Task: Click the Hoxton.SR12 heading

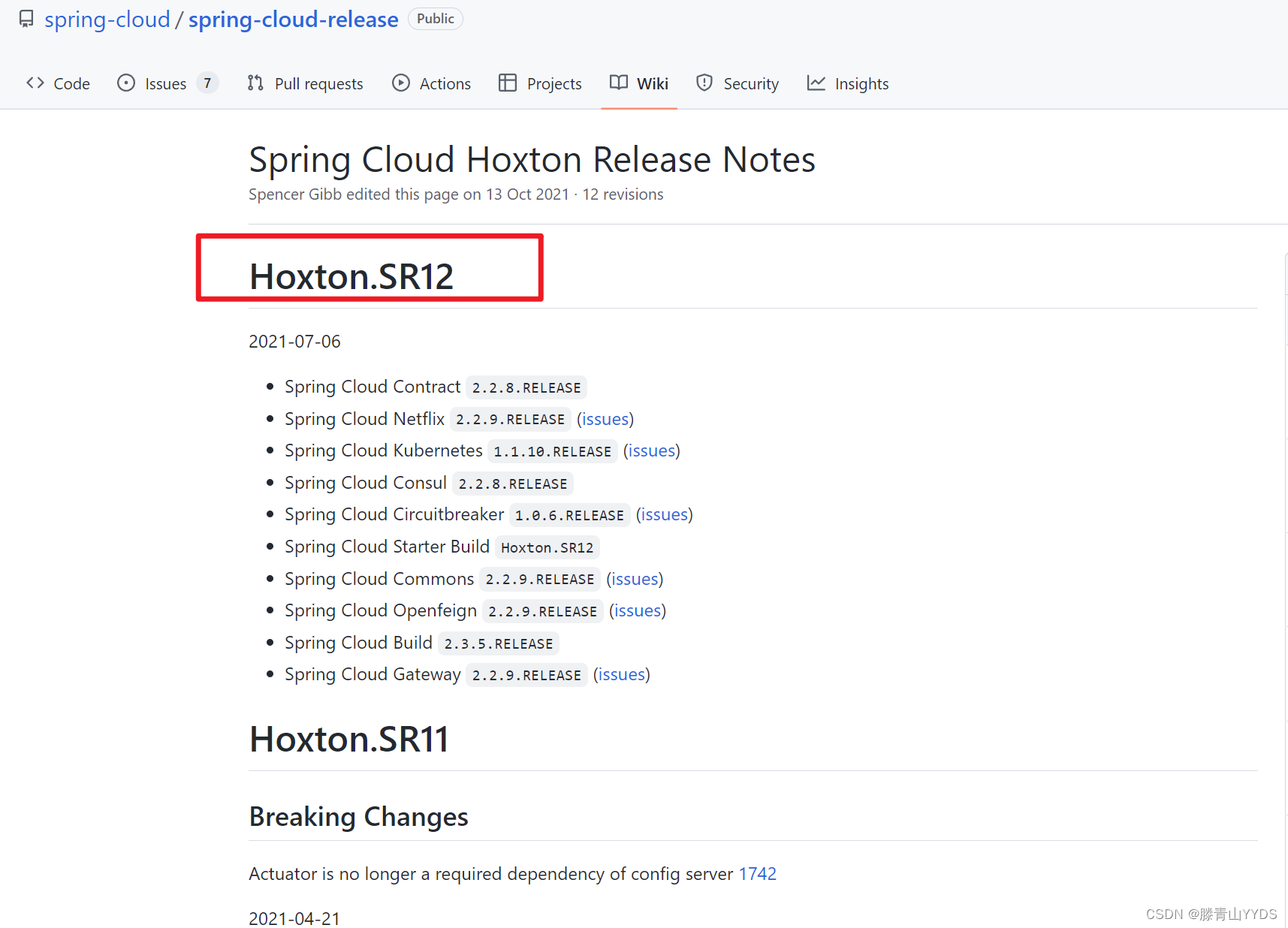Action: (x=351, y=276)
